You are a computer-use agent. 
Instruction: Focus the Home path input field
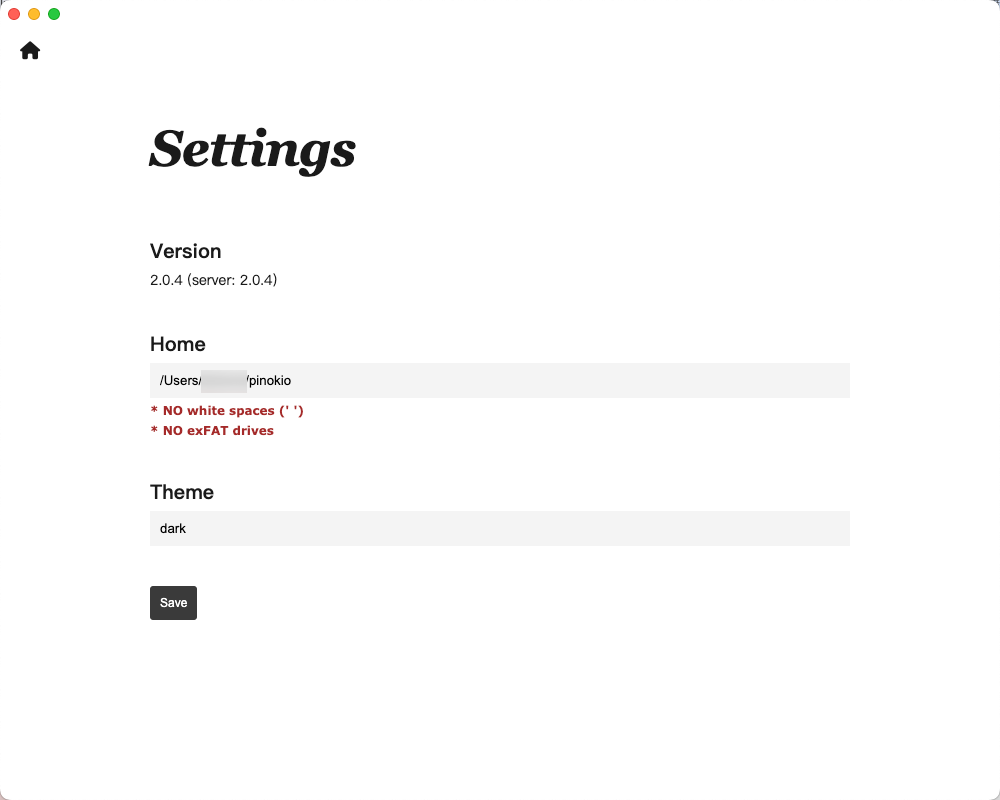(499, 380)
